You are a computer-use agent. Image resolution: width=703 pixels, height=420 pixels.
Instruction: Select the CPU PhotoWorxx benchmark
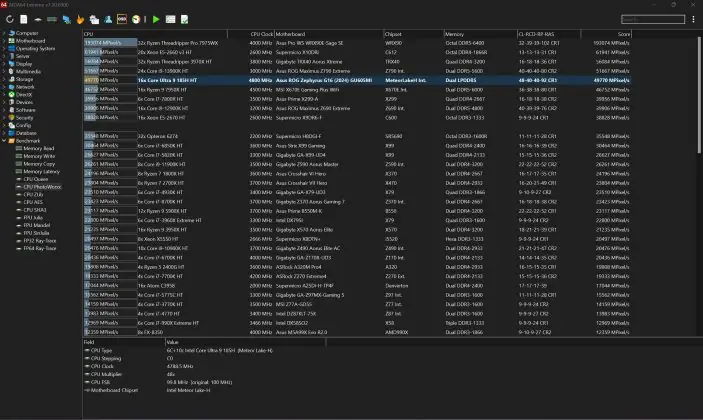(43, 187)
